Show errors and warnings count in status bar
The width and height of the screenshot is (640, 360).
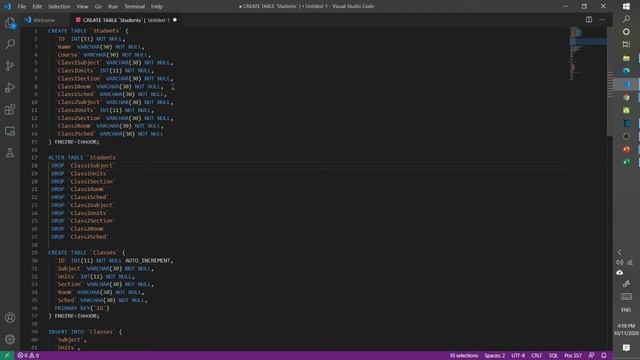(x=28, y=356)
